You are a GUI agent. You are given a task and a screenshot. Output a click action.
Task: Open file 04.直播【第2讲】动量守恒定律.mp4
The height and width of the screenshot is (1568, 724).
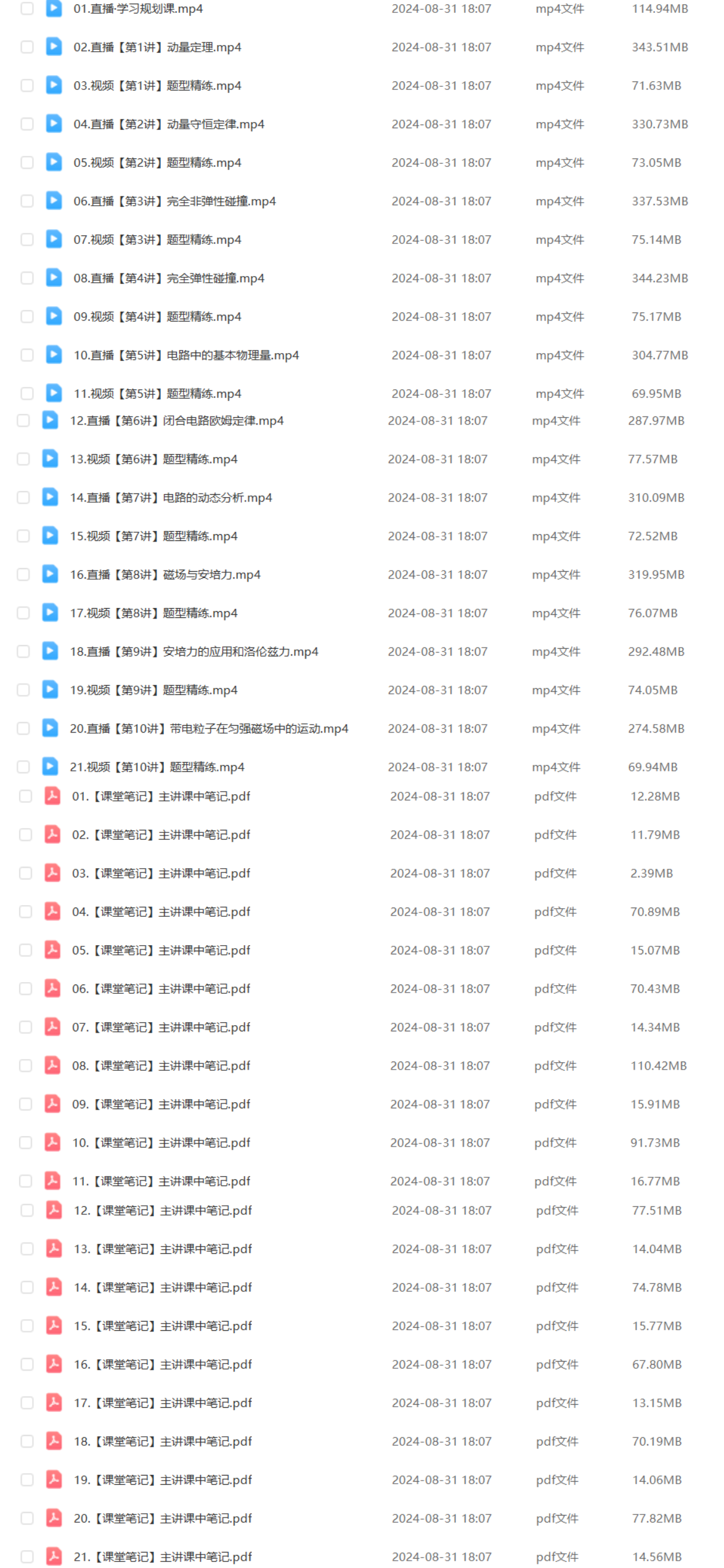(x=169, y=124)
